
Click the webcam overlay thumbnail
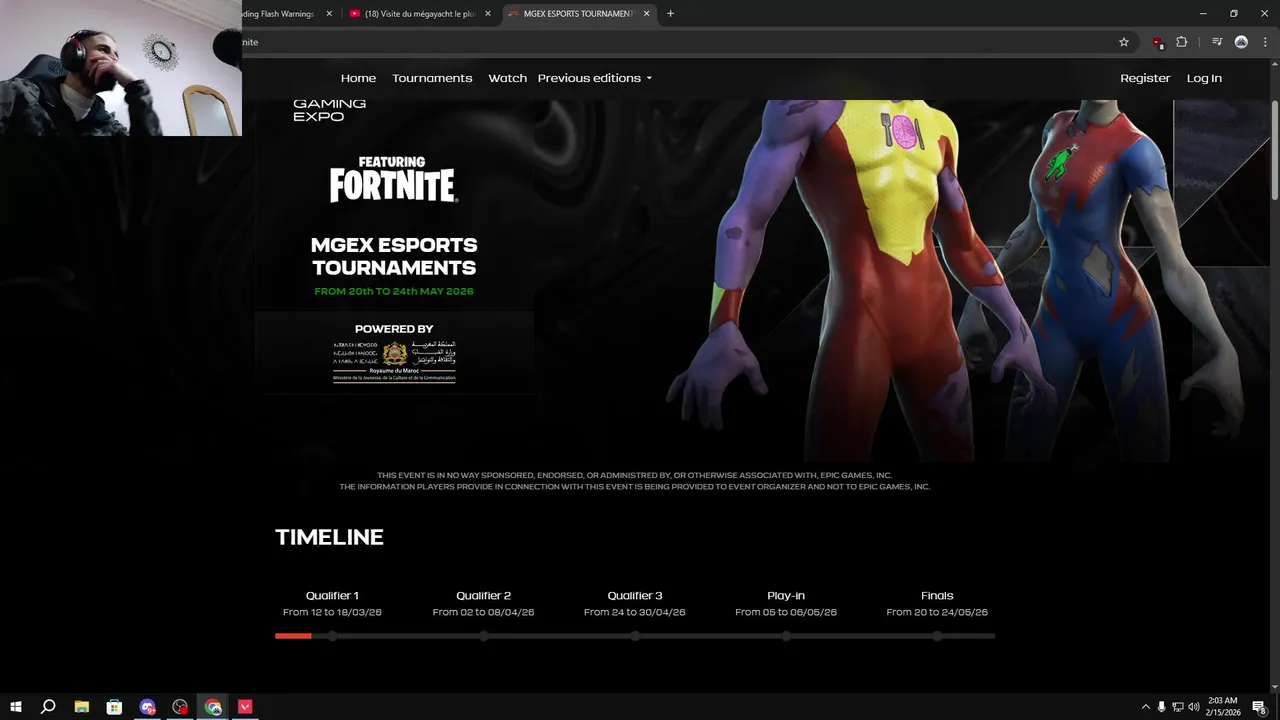pyautogui.click(x=120, y=68)
